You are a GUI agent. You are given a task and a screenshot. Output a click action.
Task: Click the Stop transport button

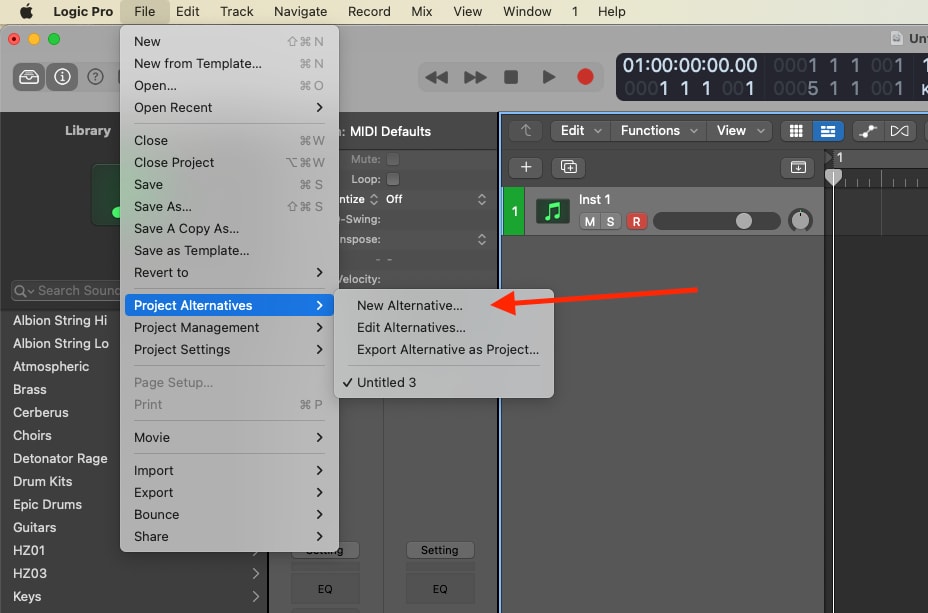(x=511, y=77)
